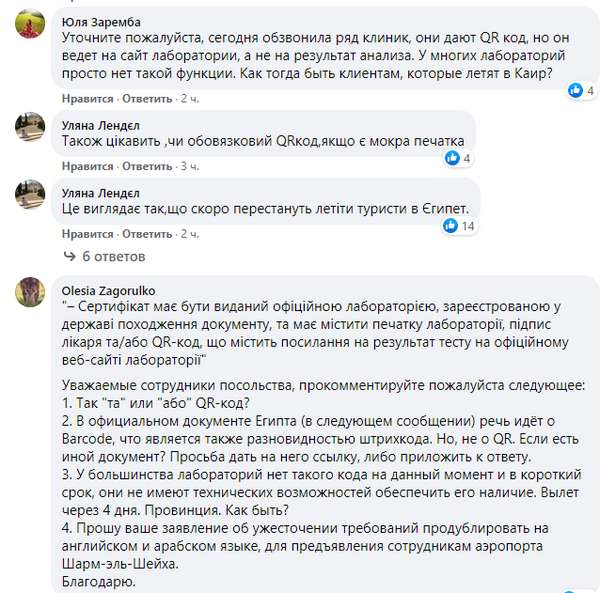This screenshot has height=593, width=600.
Task: Click the first Уляна Лендел avatar
Action: pyautogui.click(x=28, y=128)
